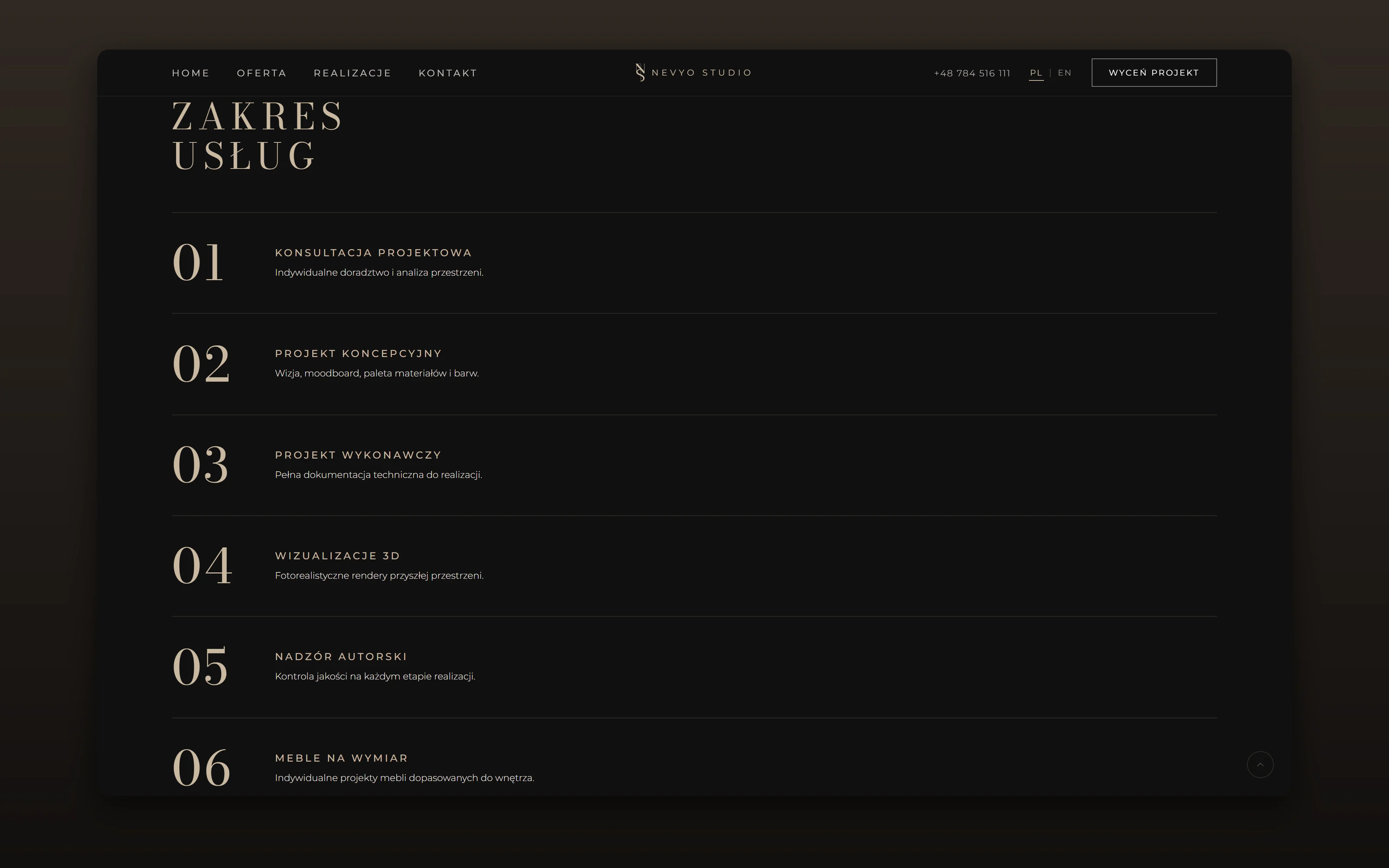Select the PROJEKT WYKONAWCZY heading
1389x868 pixels.
358,455
